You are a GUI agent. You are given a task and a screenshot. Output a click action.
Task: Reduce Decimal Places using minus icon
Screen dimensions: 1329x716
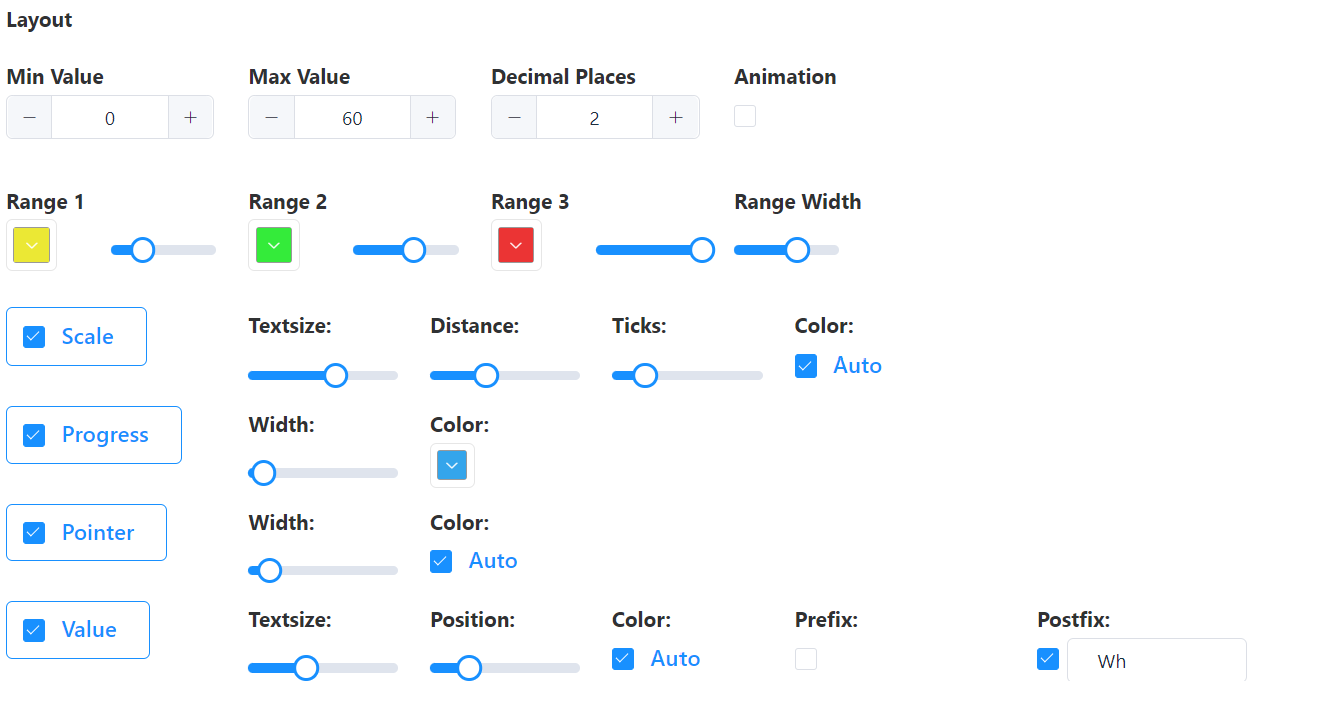[x=514, y=118]
